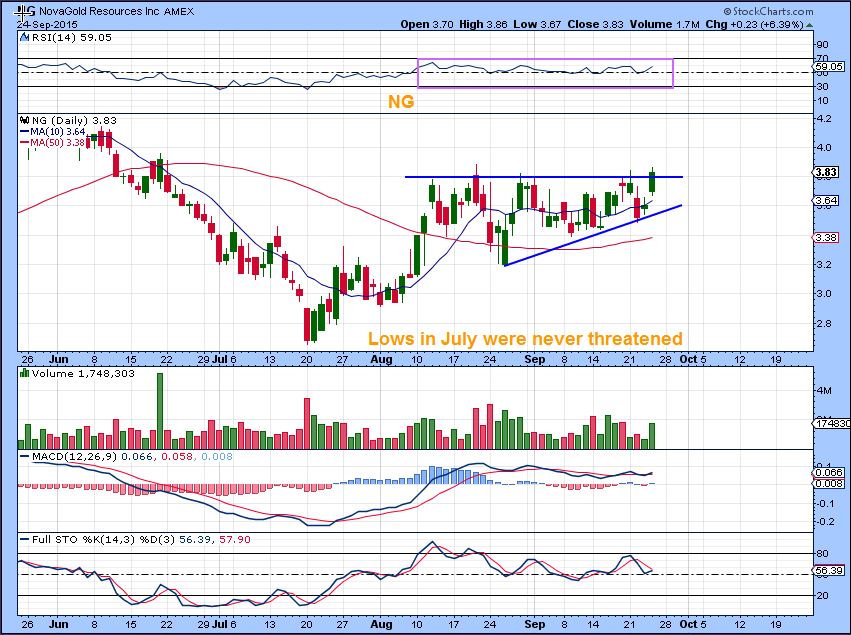Click the 3.38 moving average tag on price axis
The height and width of the screenshot is (635, 851).
point(827,238)
